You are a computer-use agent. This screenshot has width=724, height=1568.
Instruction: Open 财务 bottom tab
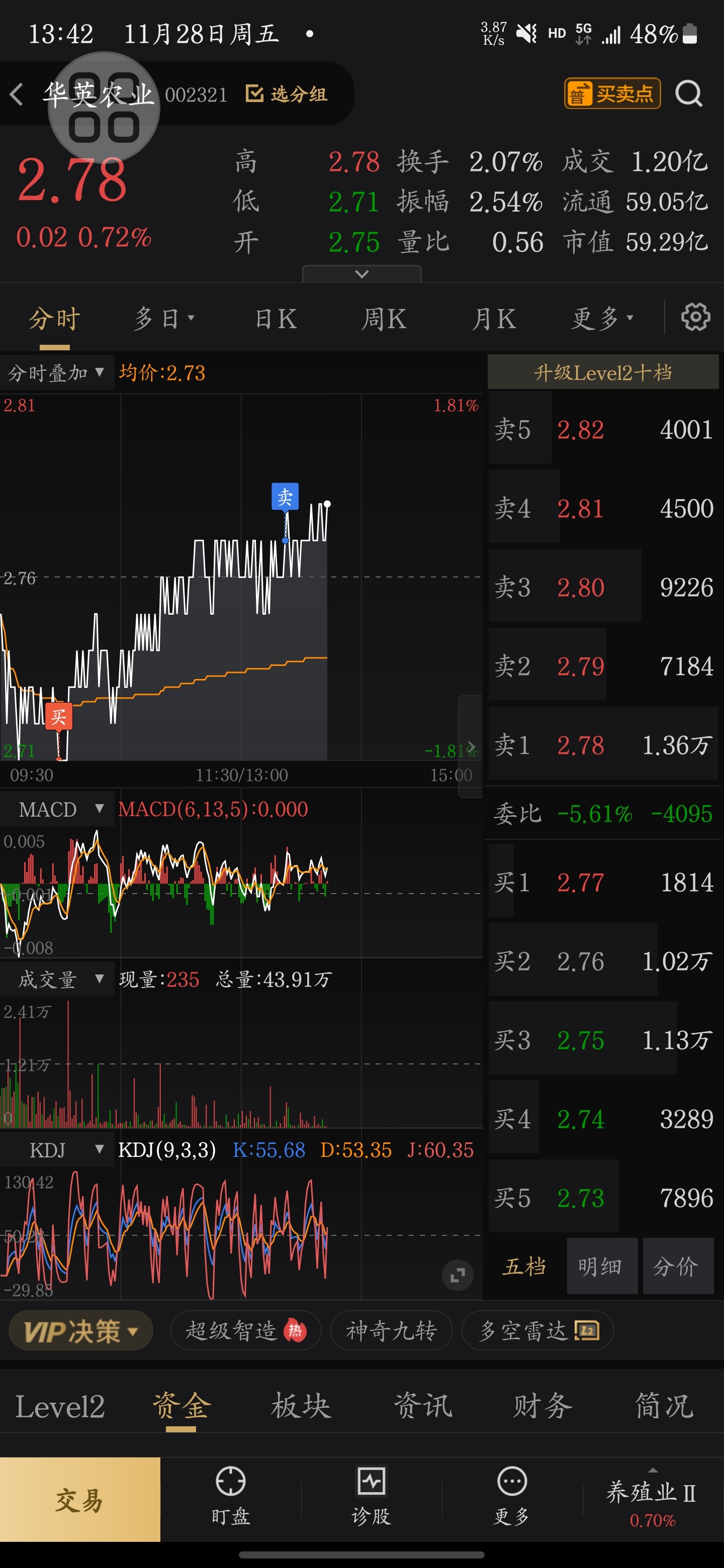(542, 1407)
